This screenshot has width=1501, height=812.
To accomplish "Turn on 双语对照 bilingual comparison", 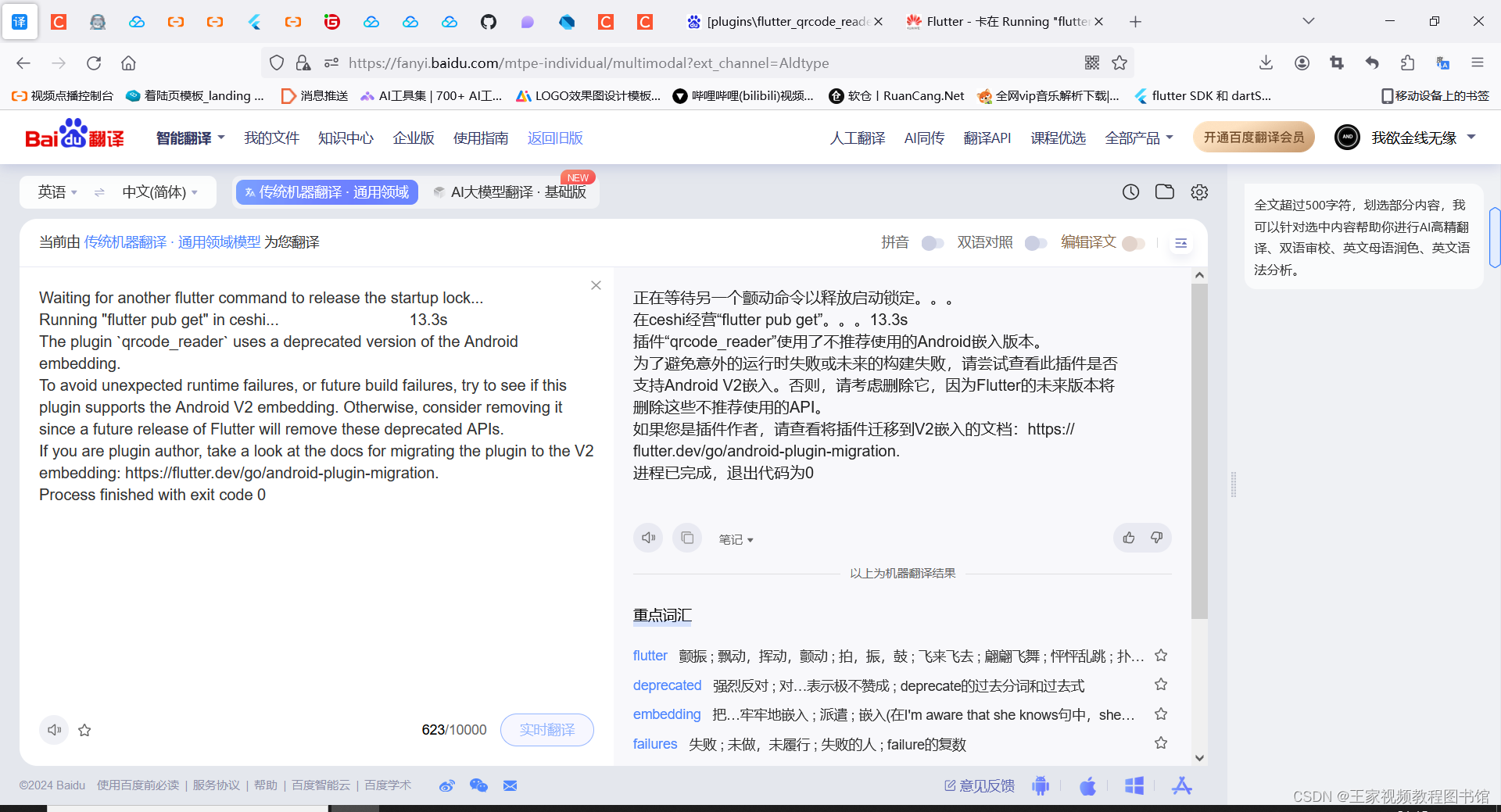I will coord(1036,243).
